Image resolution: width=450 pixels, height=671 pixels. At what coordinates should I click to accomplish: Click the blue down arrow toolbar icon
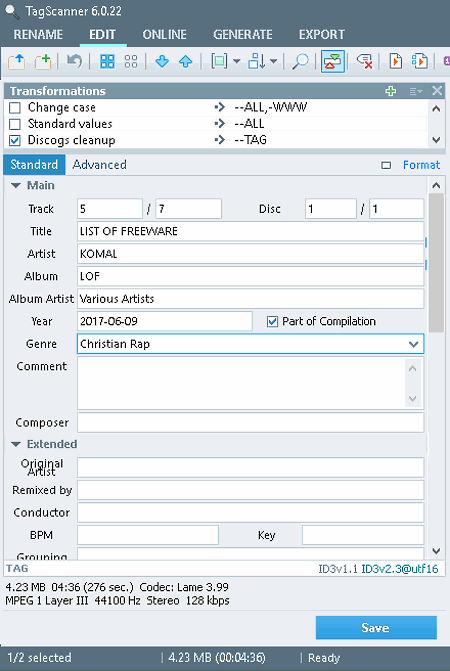click(162, 61)
